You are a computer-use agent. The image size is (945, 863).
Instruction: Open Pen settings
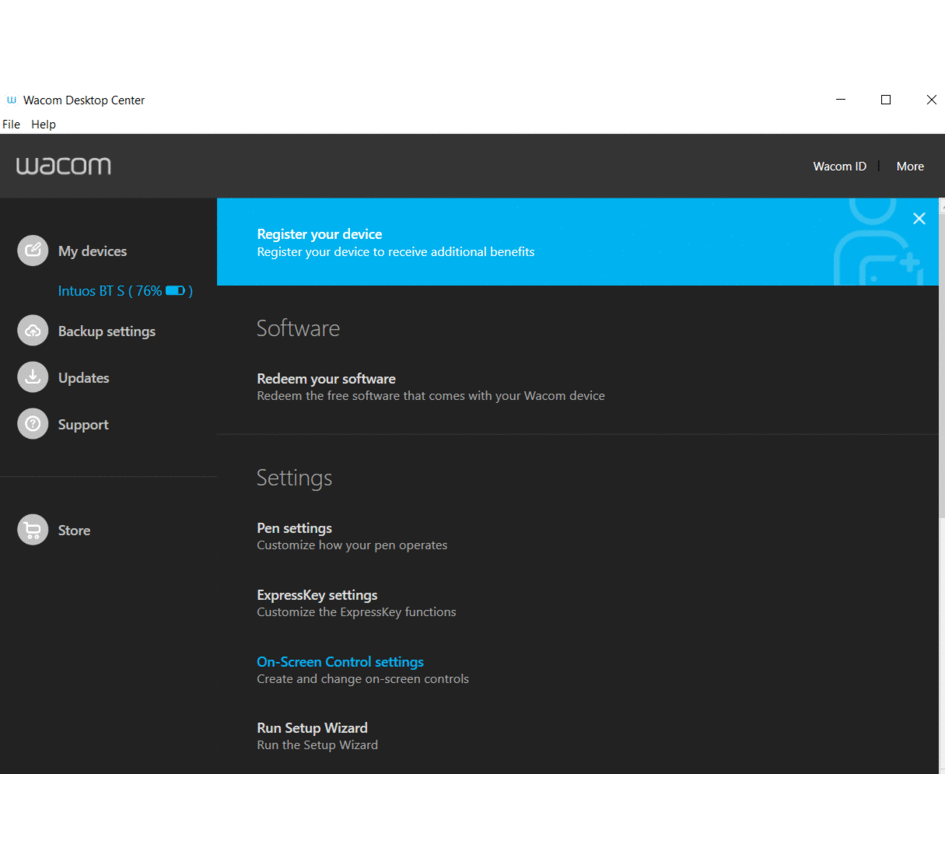pos(294,528)
